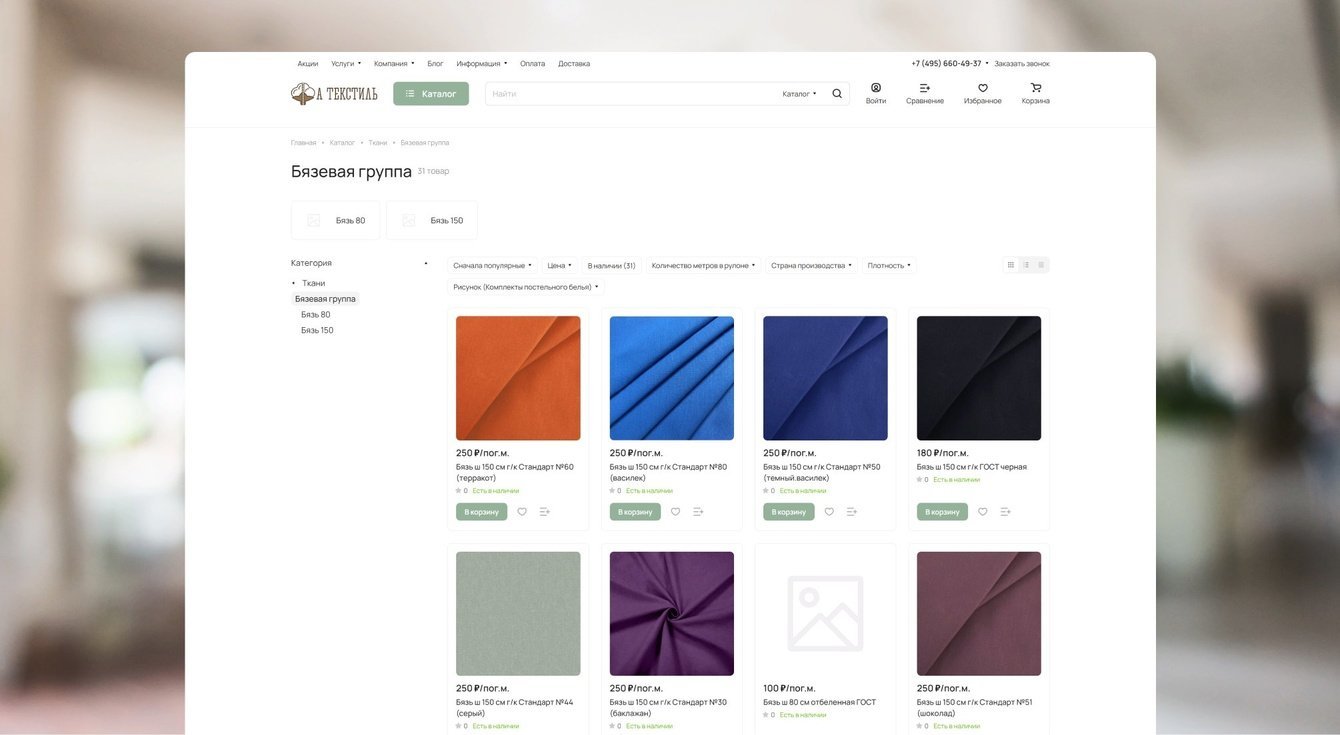
Task: Click the green Каталог button
Action: 431,94
